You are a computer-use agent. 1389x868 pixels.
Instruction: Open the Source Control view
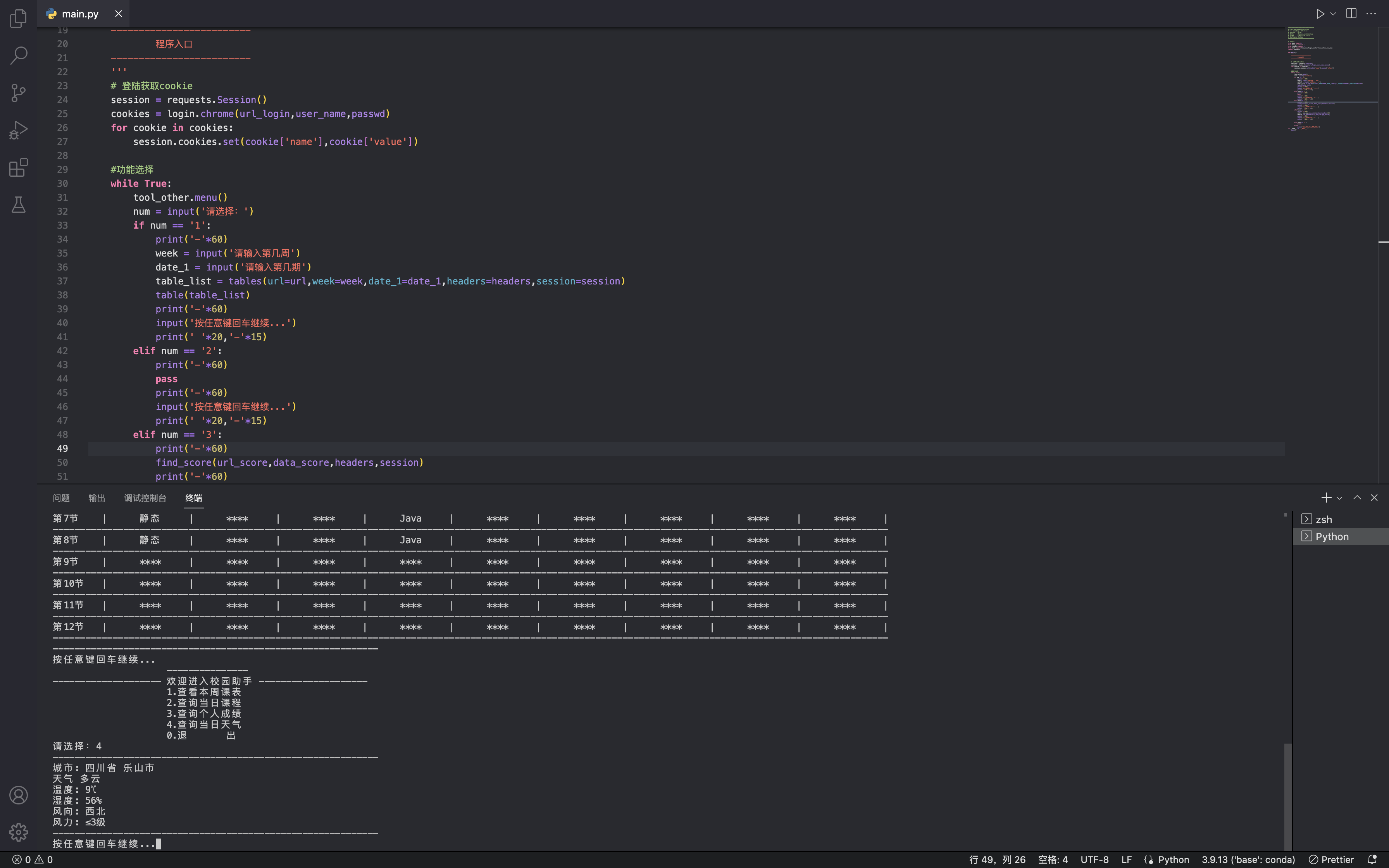click(x=18, y=93)
